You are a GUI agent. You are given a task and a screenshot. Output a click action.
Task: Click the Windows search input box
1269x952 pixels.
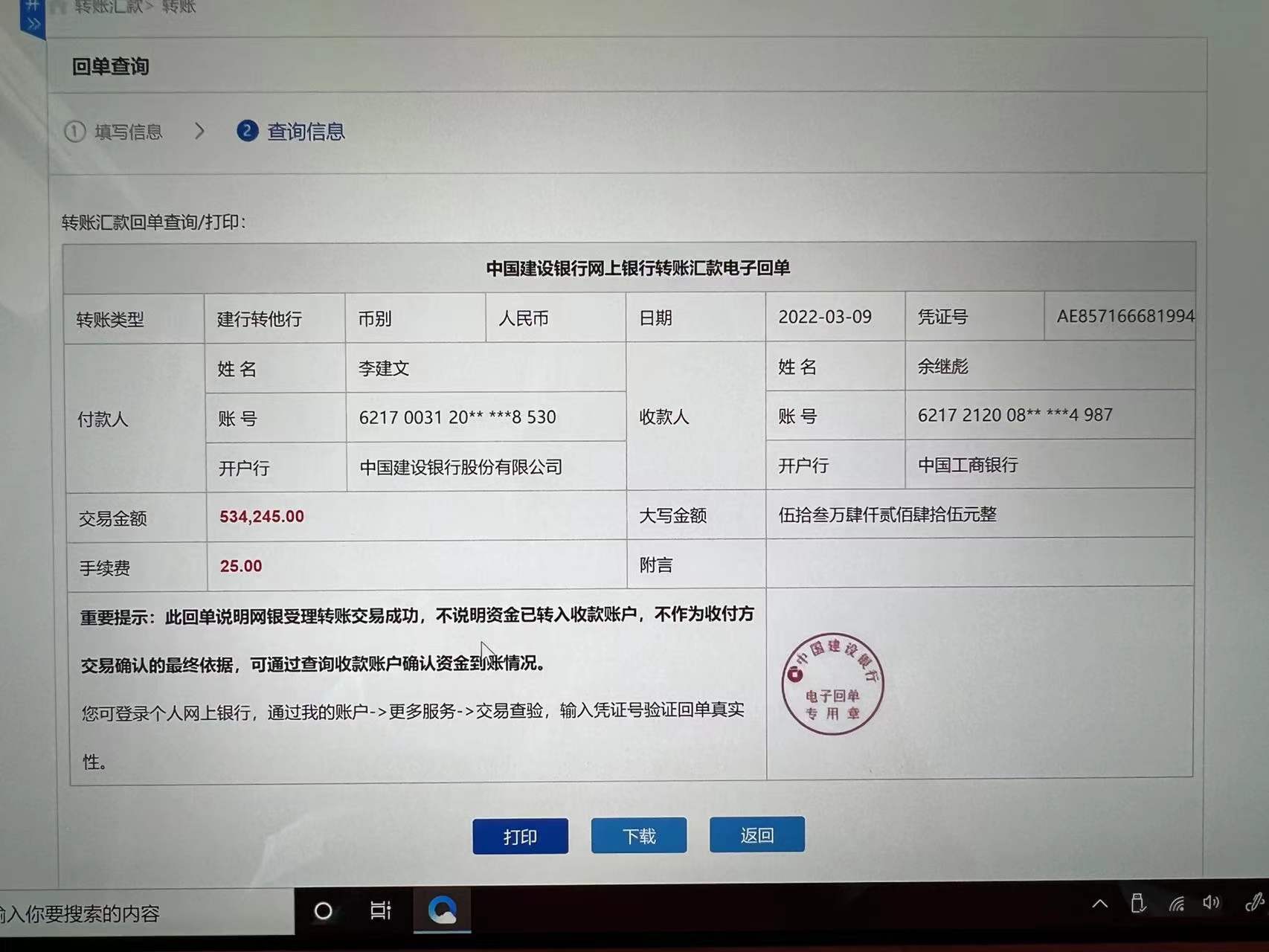(147, 913)
